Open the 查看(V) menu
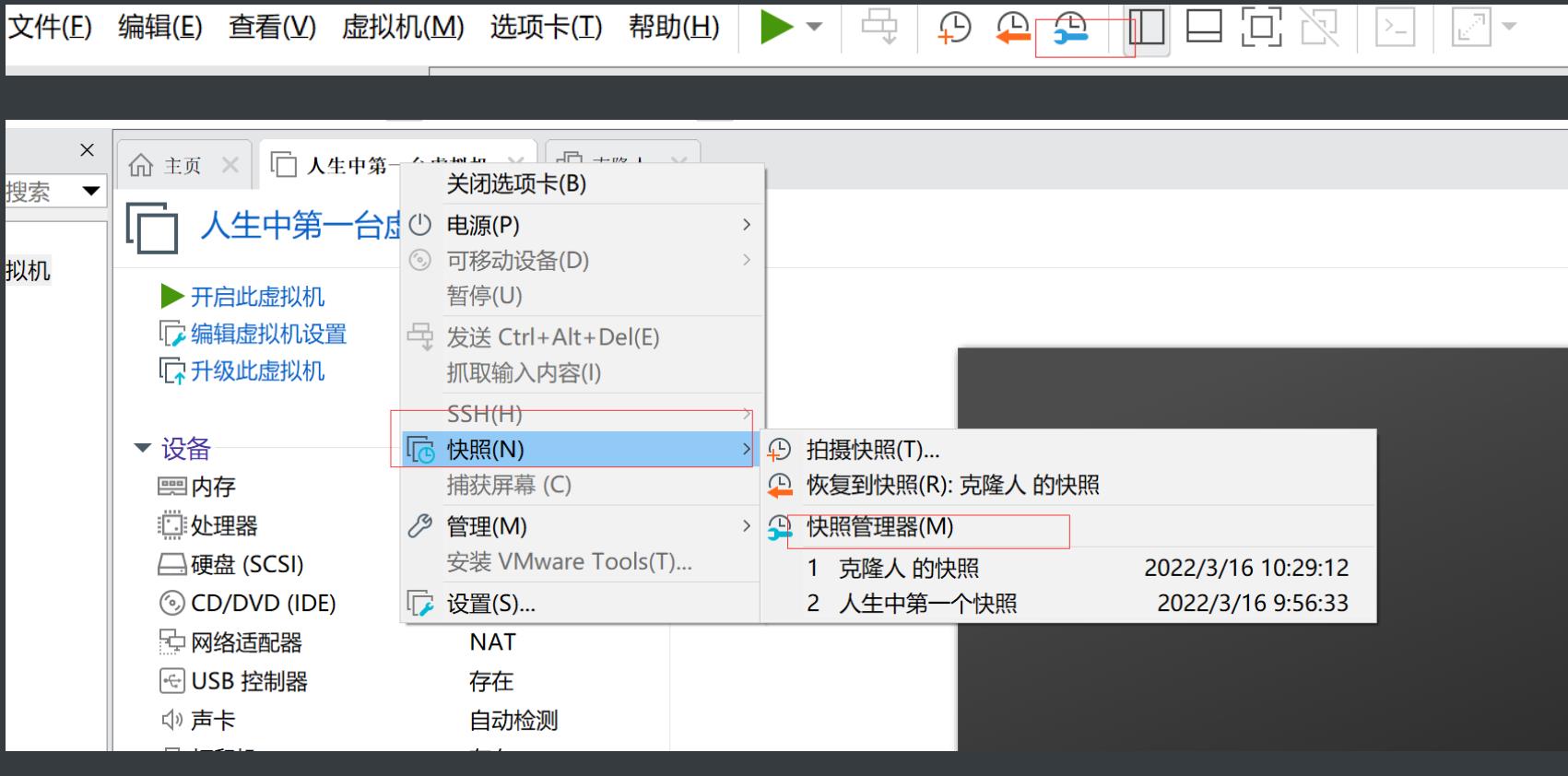 click(x=272, y=27)
